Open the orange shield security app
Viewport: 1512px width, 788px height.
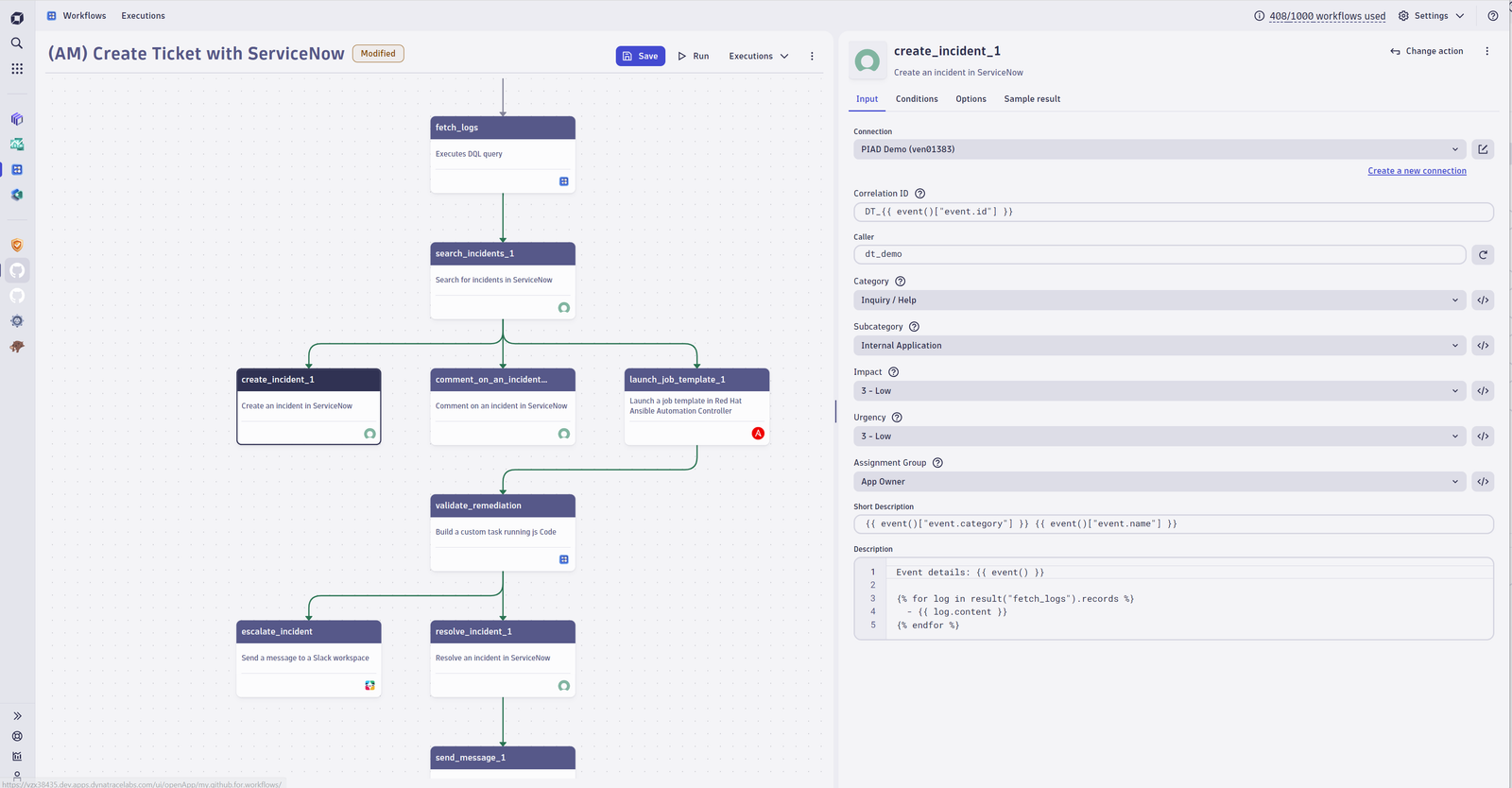click(x=17, y=246)
